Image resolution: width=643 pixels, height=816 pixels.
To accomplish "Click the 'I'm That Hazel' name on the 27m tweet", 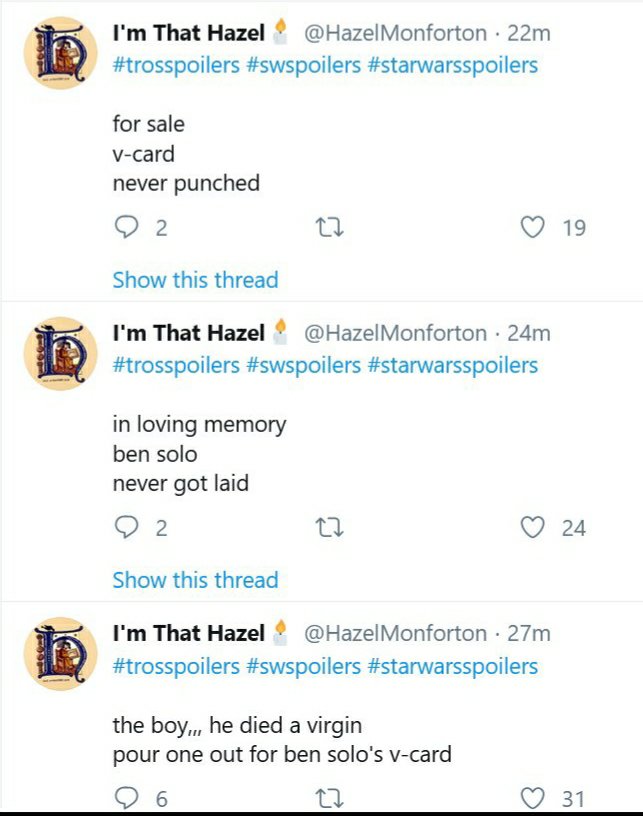I will [188, 633].
